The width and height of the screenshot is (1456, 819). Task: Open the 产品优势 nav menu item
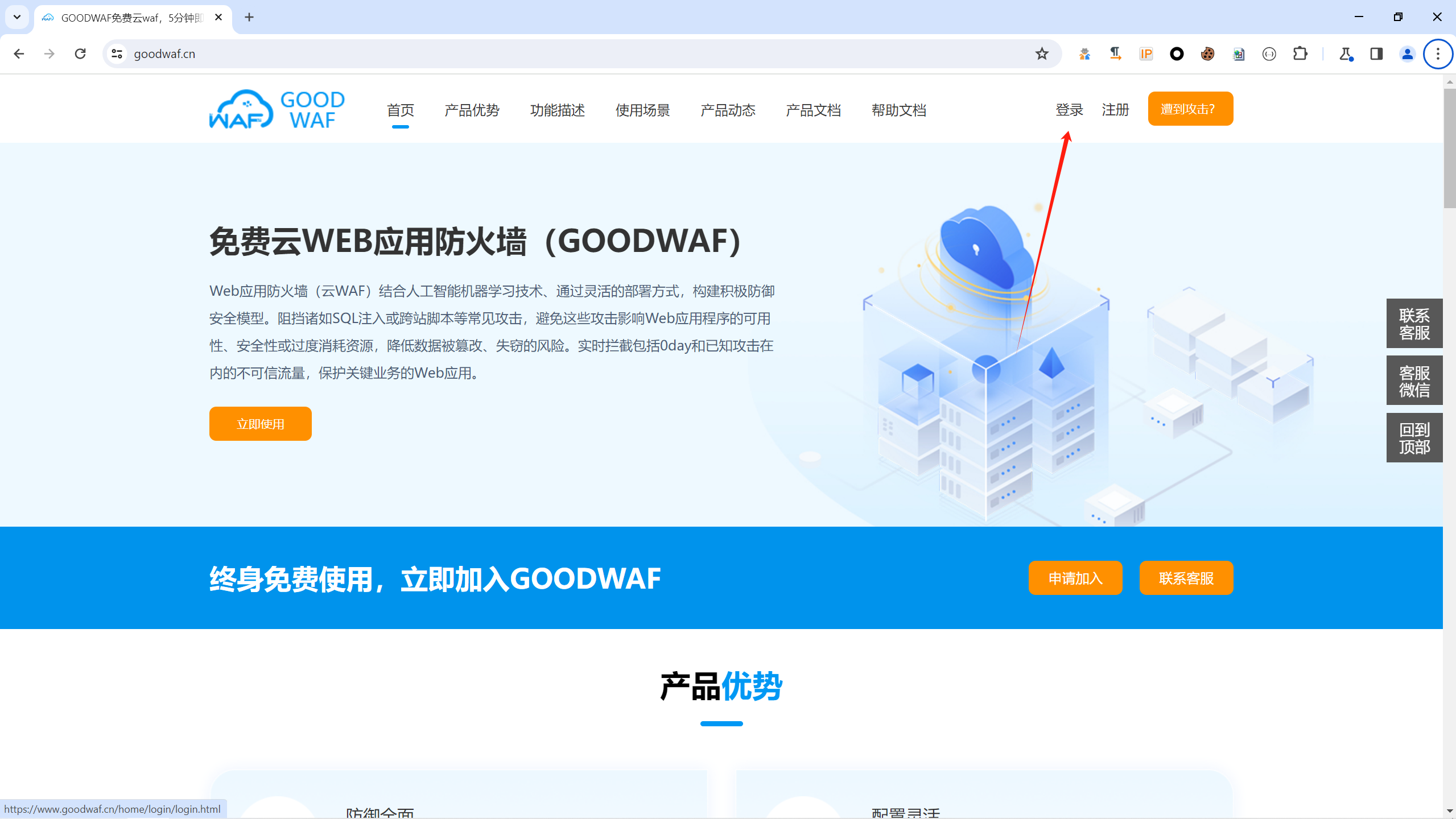[472, 110]
